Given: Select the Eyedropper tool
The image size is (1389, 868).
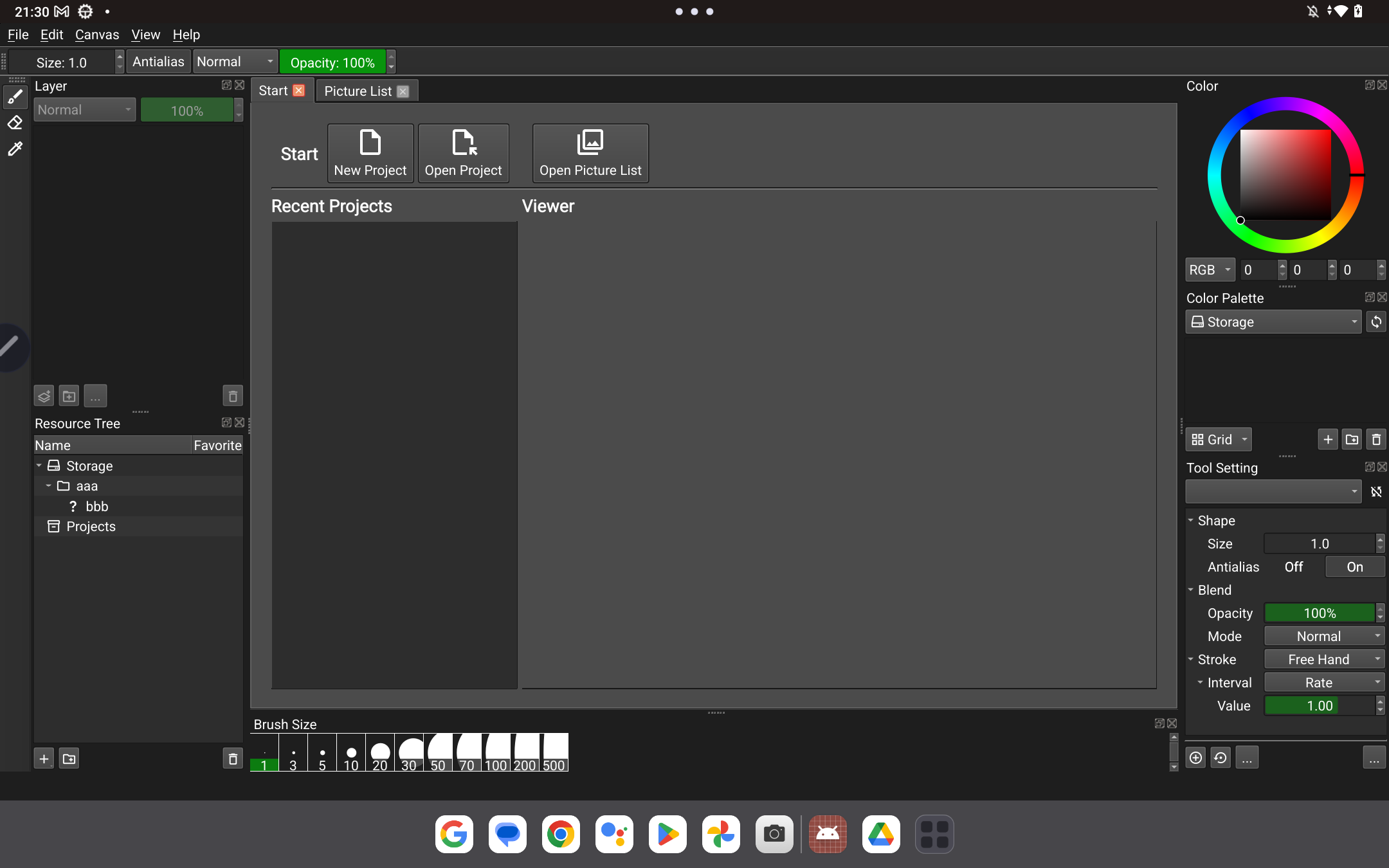Looking at the screenshot, I should (15, 149).
